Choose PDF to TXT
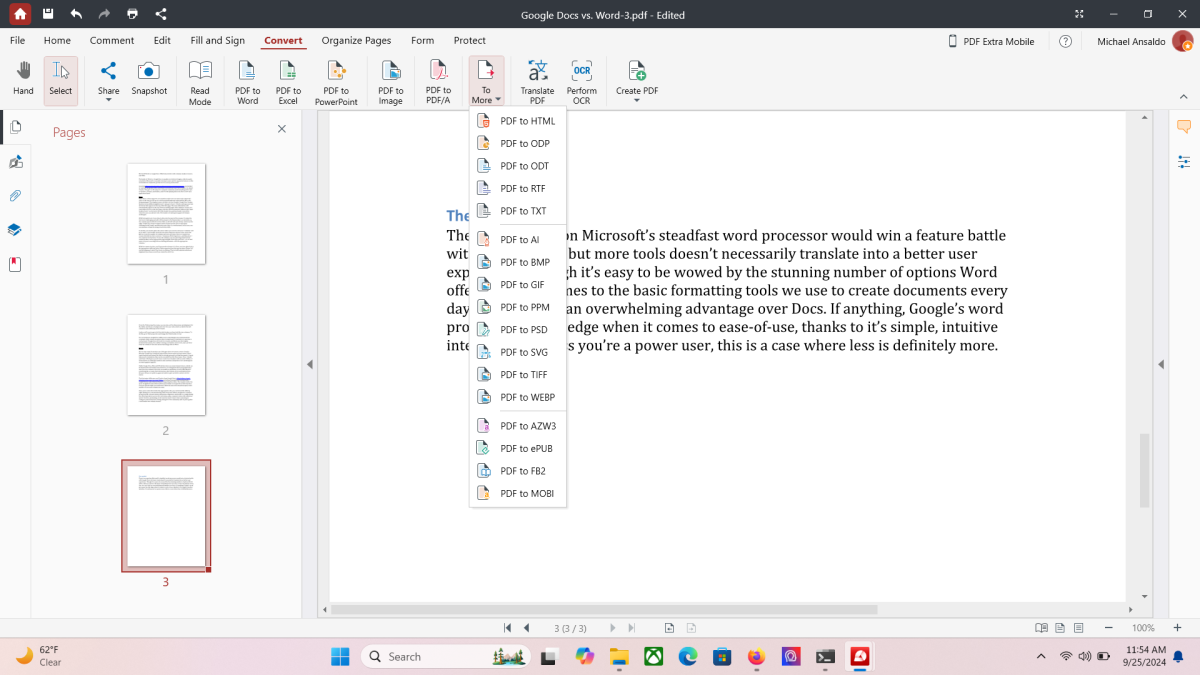This screenshot has width=1200, height=675. click(518, 211)
